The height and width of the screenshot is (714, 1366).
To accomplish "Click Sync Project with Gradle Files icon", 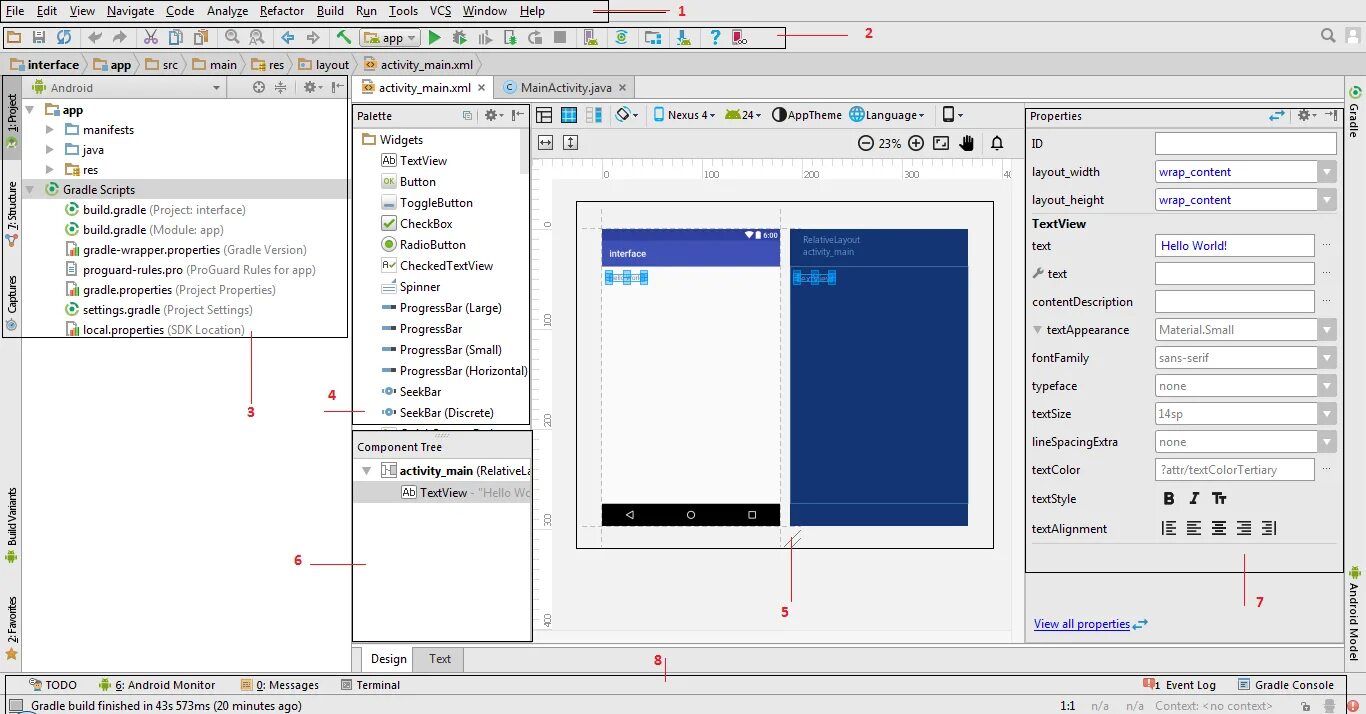I will 621,38.
